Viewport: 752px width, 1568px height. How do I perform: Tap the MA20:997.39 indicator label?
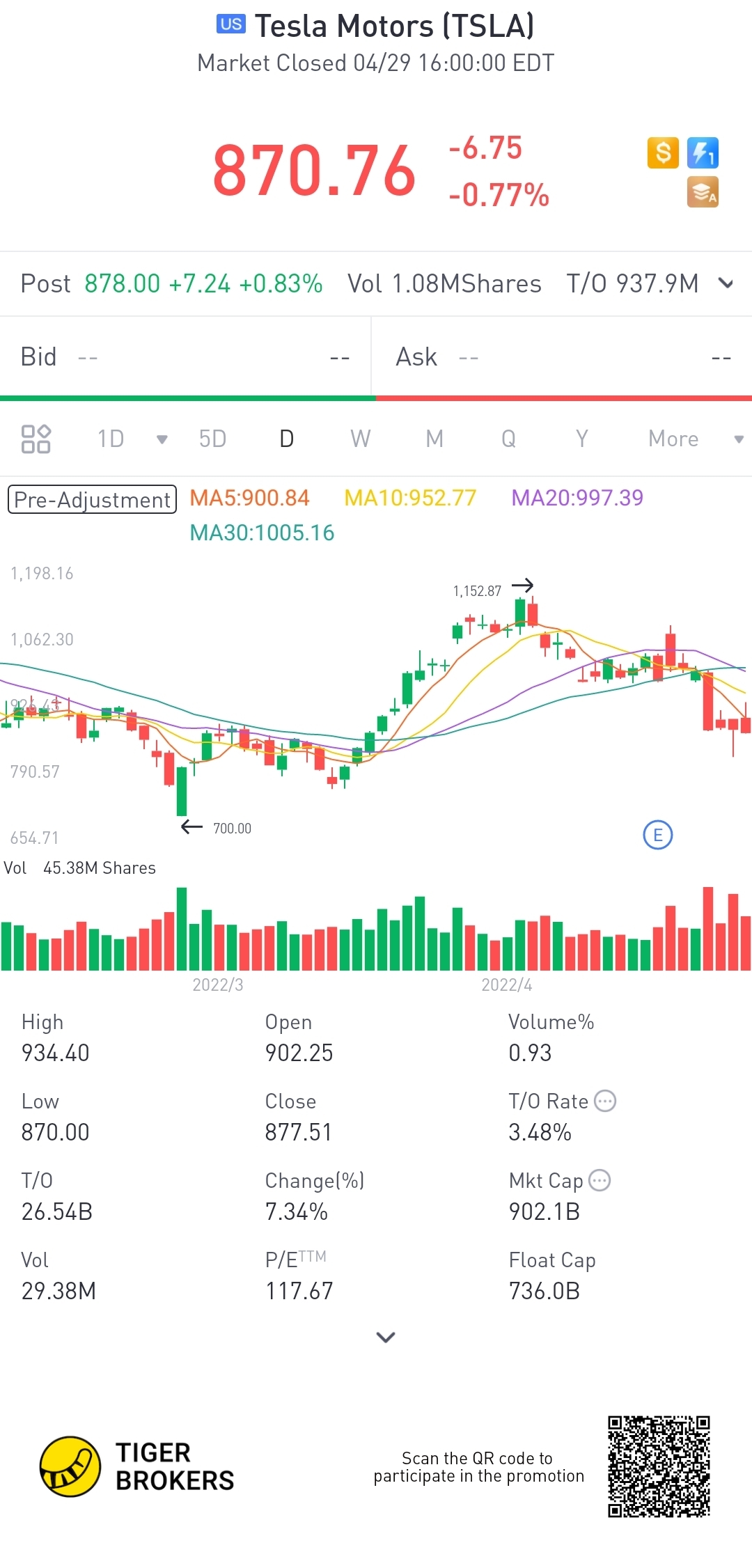577,498
